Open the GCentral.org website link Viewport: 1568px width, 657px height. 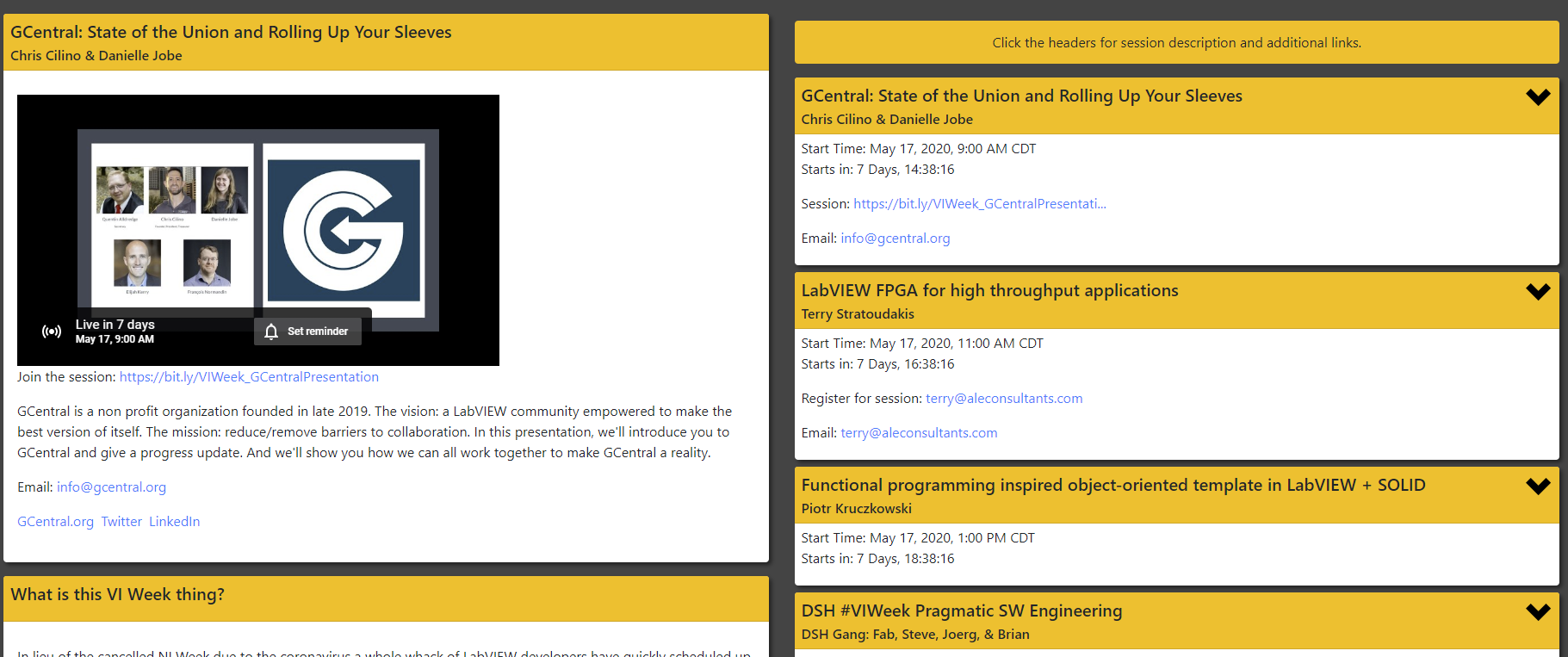click(55, 522)
